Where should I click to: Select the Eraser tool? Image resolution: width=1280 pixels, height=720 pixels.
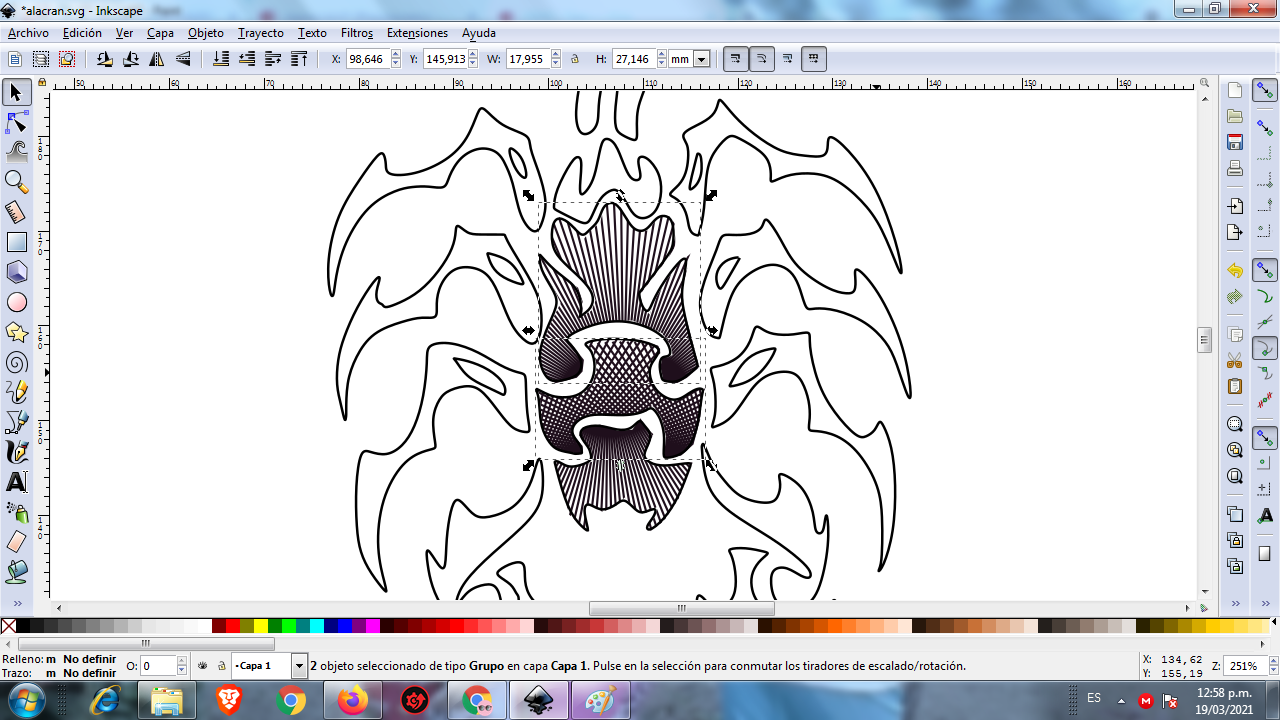(x=16, y=542)
